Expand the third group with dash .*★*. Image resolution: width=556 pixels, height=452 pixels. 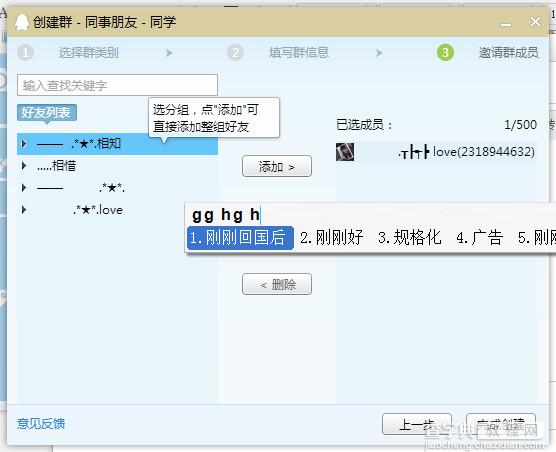click(24, 188)
